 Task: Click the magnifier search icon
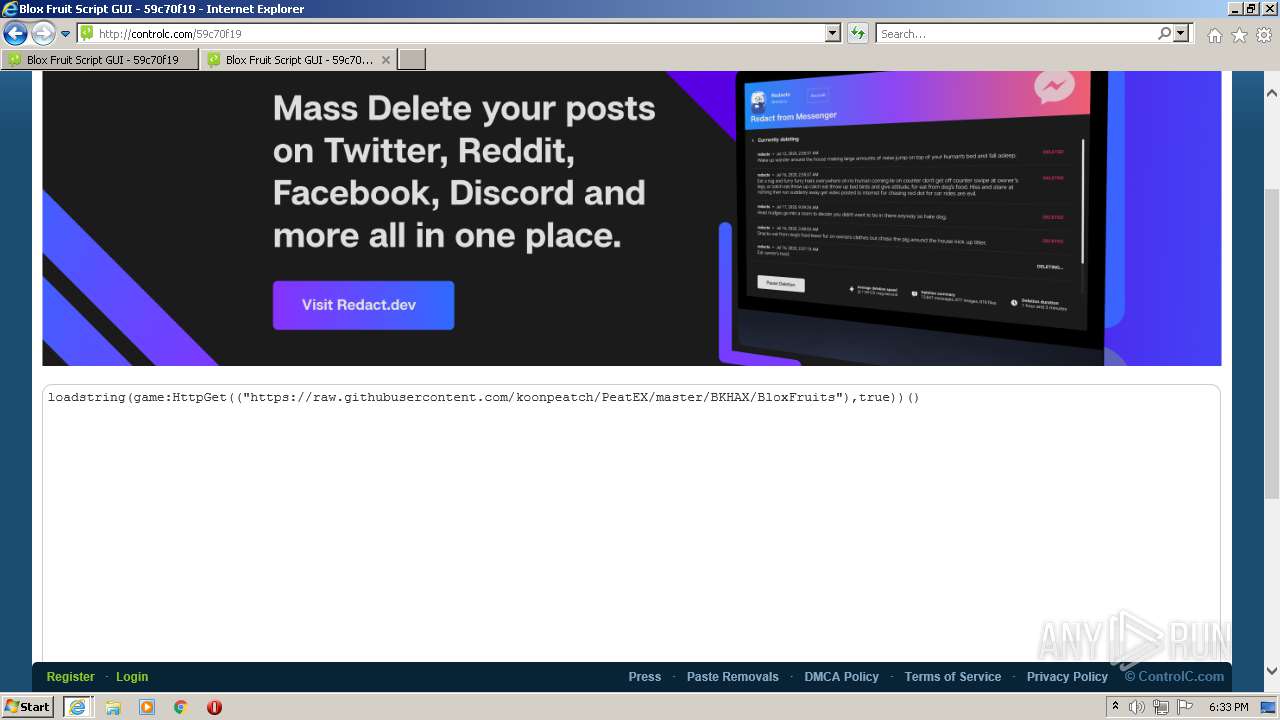pyautogui.click(x=1164, y=33)
